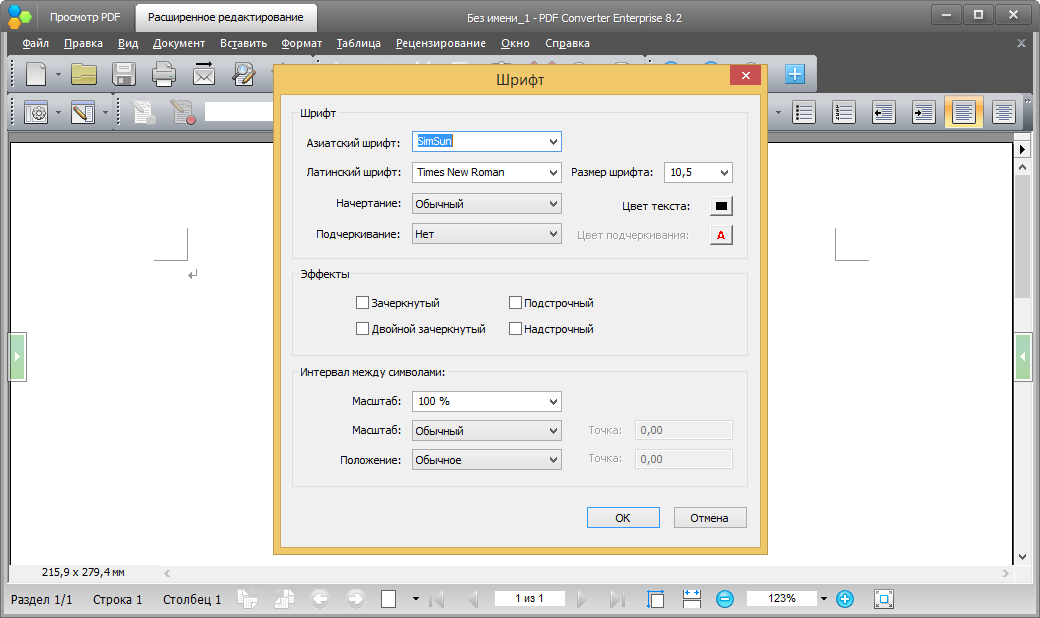
Task: Click the fit-width icon in the status bar
Action: tap(692, 599)
